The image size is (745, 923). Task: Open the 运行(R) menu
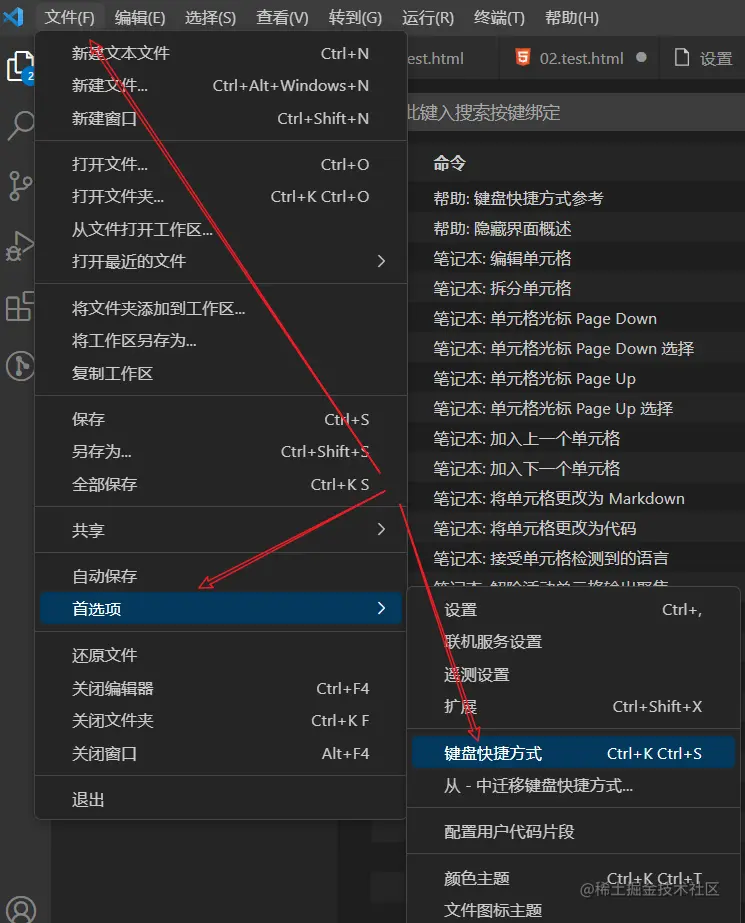[428, 18]
